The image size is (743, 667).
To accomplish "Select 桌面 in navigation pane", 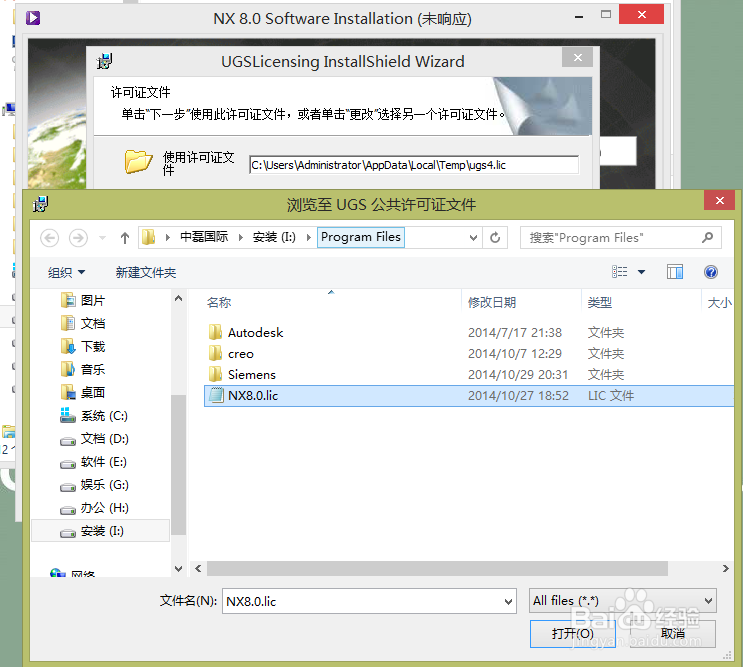I will 83,392.
